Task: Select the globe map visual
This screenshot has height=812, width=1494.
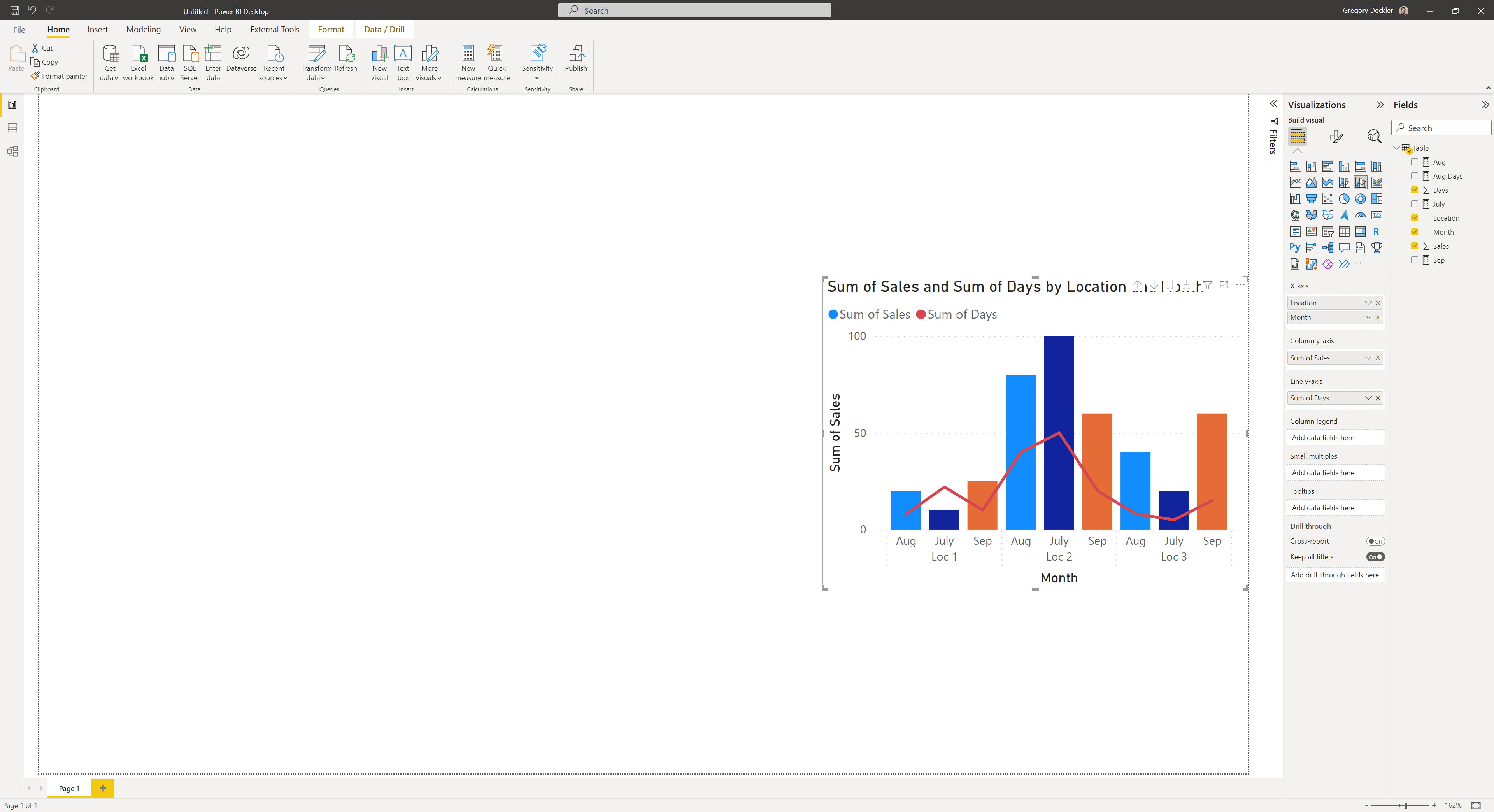Action: [x=1294, y=215]
